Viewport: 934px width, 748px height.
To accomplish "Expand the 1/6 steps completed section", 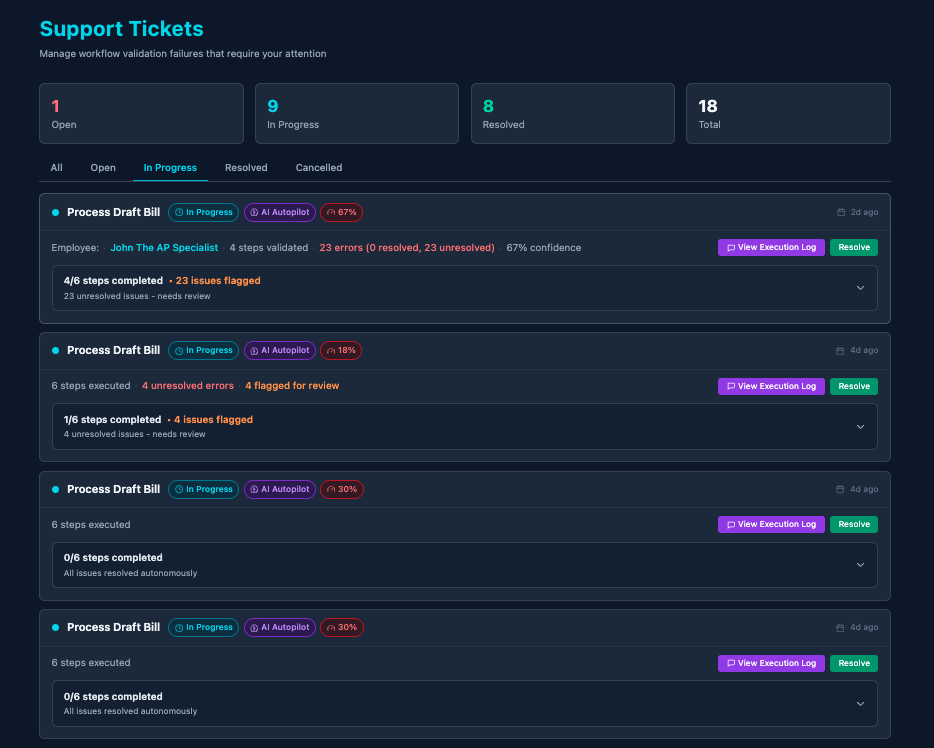I will click(858, 426).
